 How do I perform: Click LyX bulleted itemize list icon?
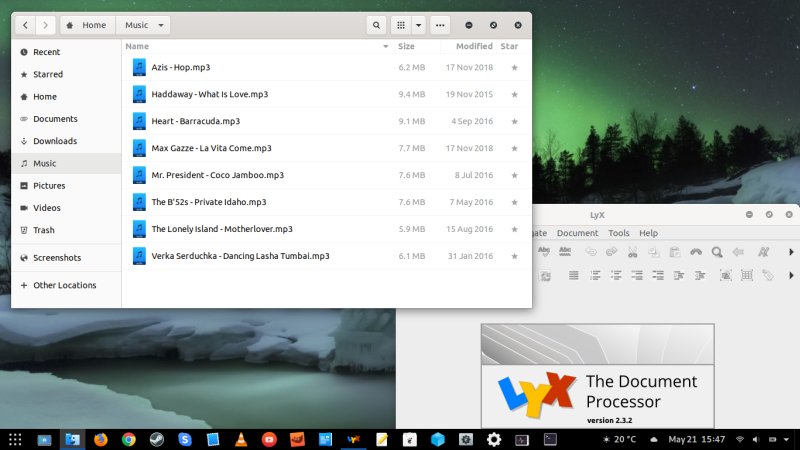coord(616,276)
